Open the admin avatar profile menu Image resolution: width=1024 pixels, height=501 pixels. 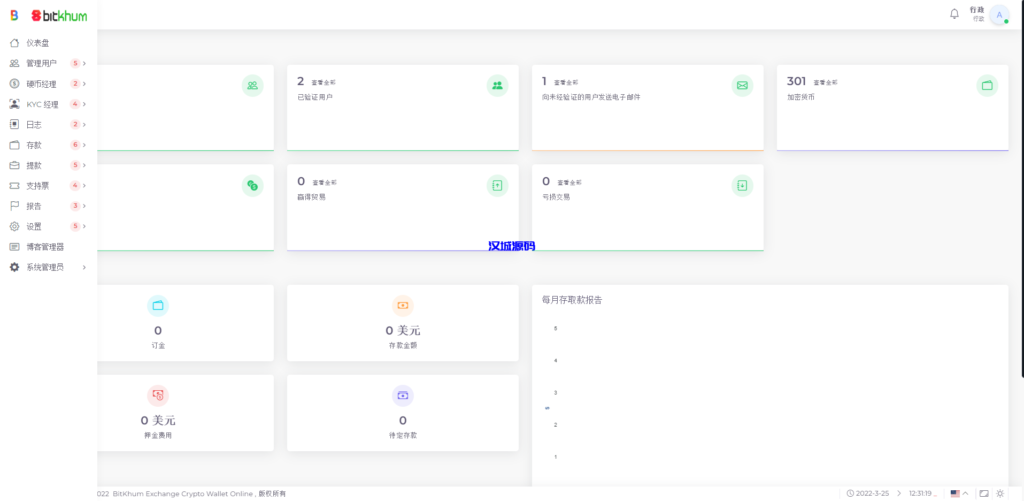pos(999,14)
